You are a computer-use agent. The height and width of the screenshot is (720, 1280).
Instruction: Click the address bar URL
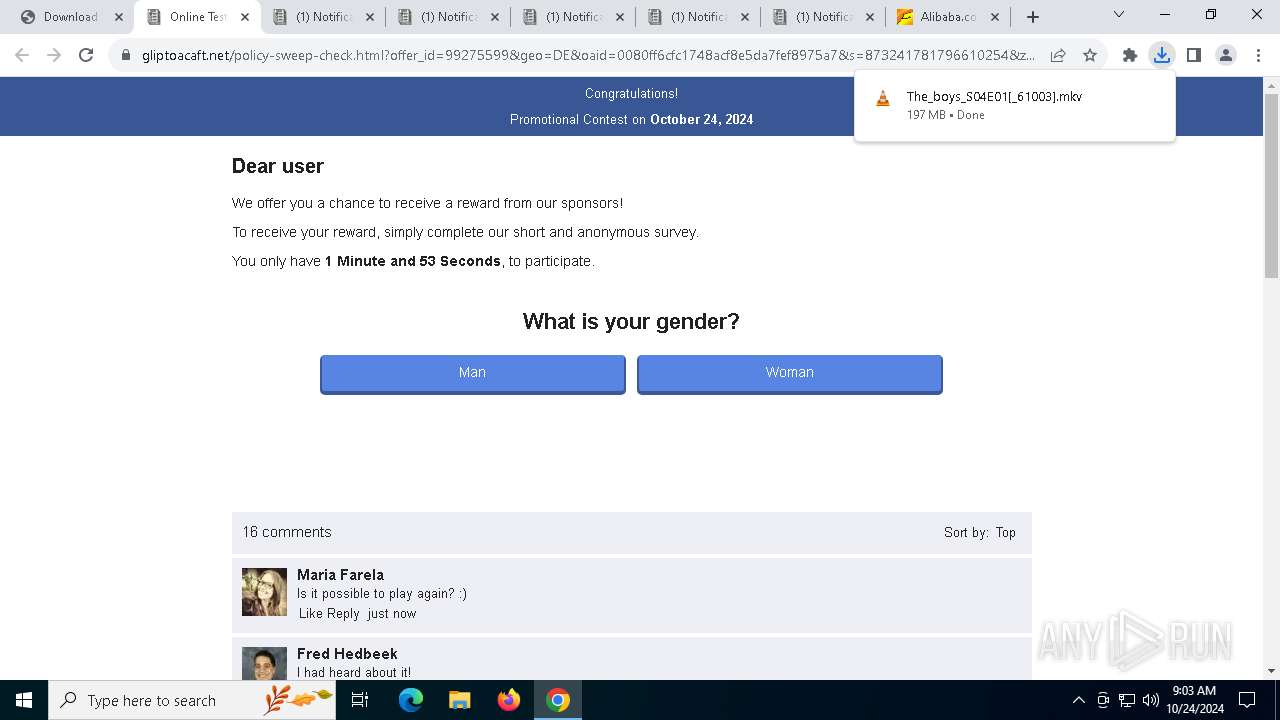pos(588,55)
